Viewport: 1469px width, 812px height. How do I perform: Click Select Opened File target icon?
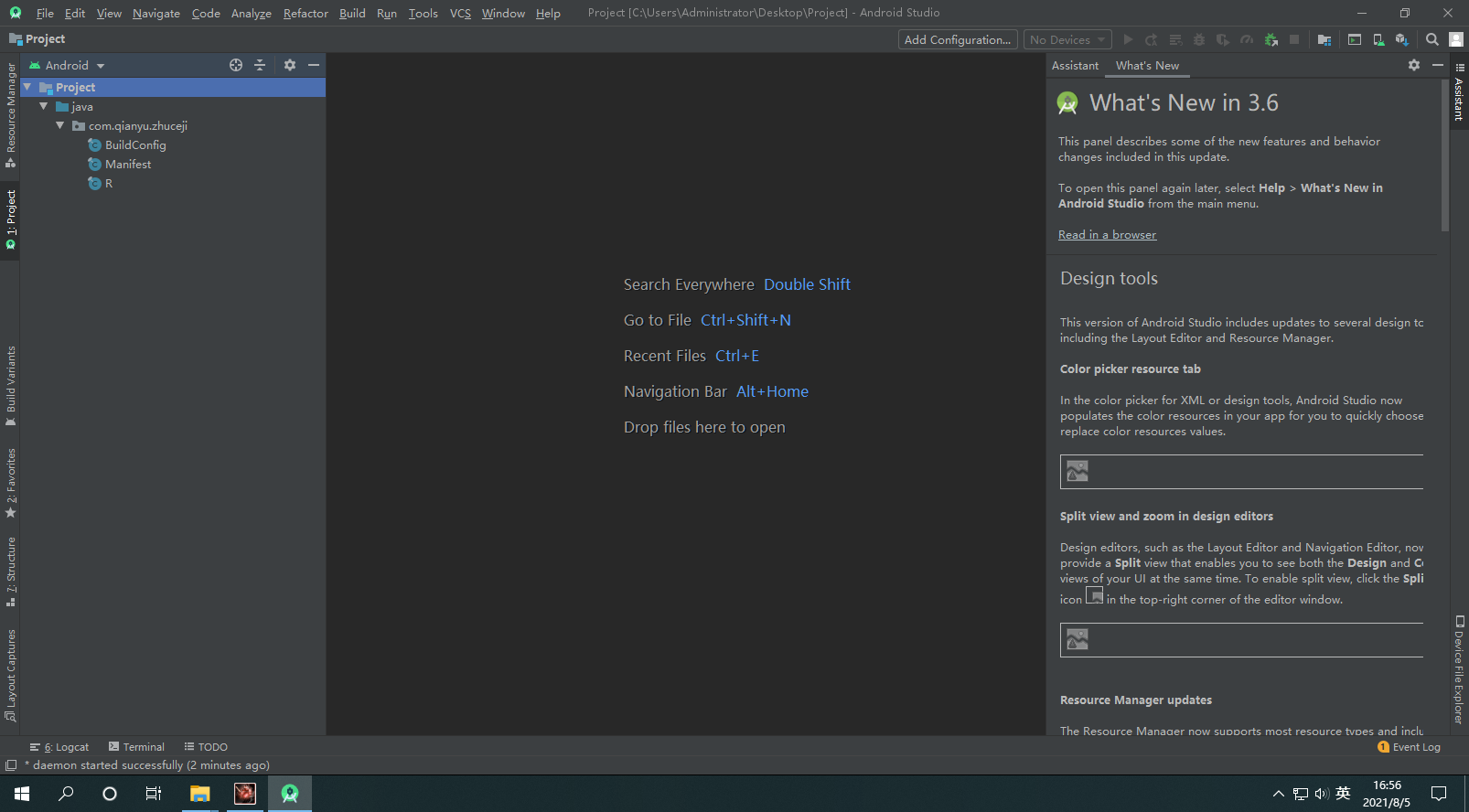point(236,65)
